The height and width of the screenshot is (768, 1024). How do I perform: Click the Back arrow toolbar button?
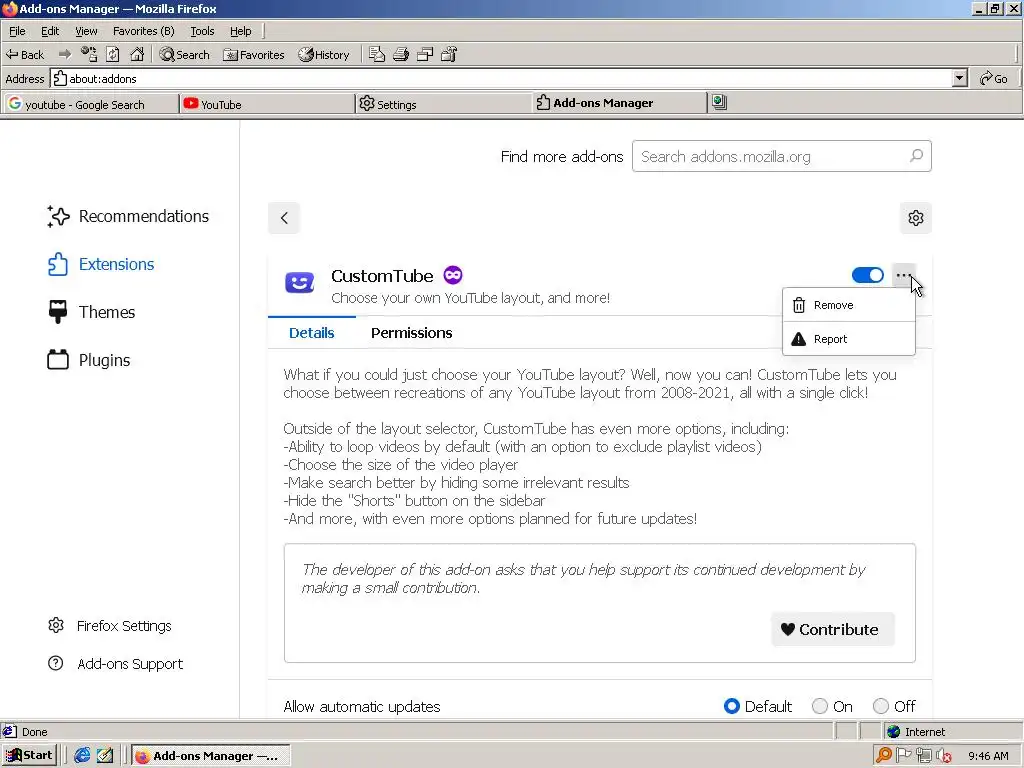coord(25,55)
